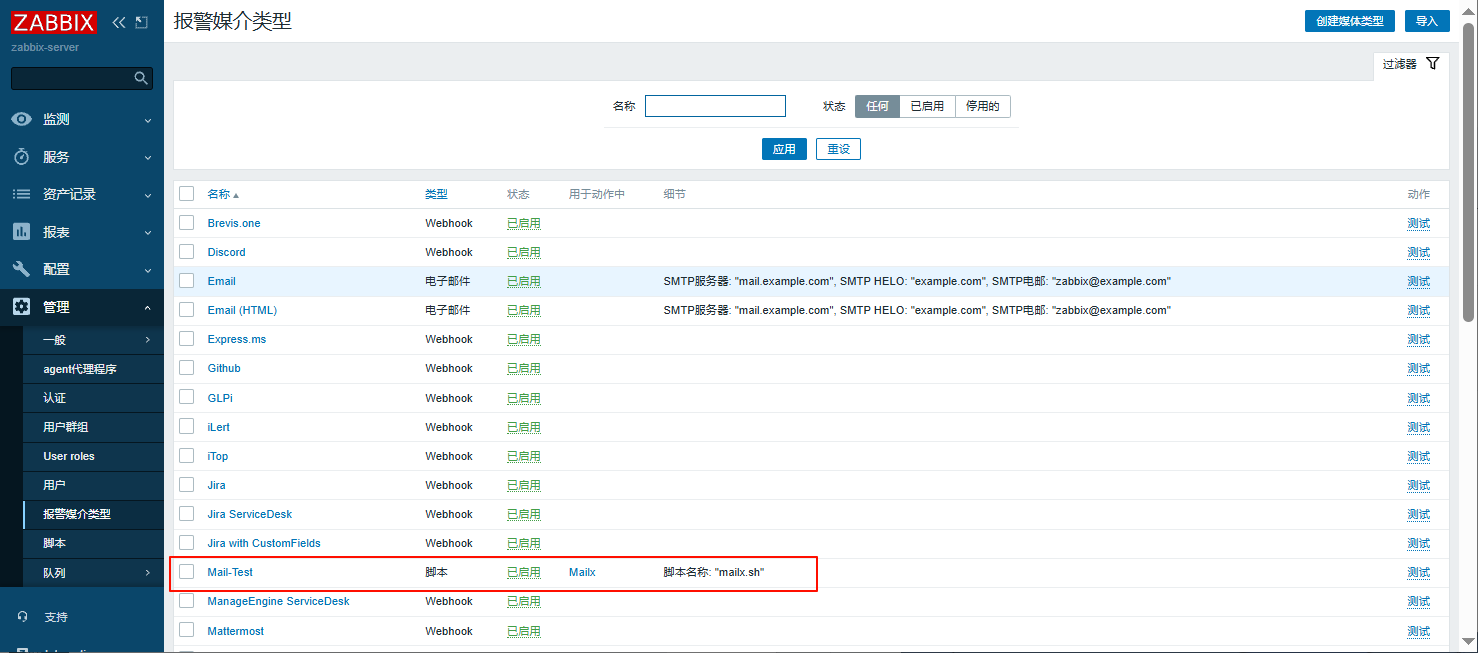Expand the 服务 menu chevron
Image resolution: width=1478 pixels, height=653 pixels.
point(148,158)
